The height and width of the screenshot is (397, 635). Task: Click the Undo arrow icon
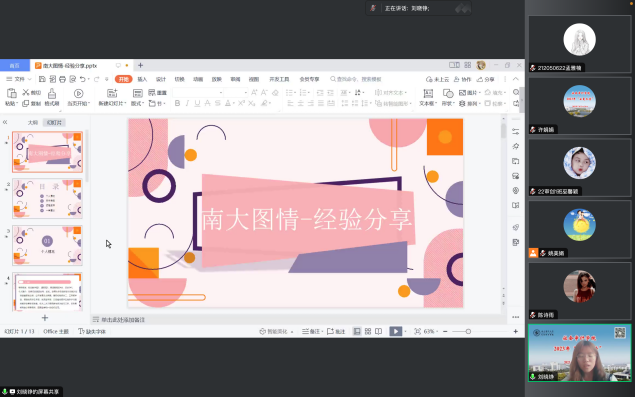83,79
